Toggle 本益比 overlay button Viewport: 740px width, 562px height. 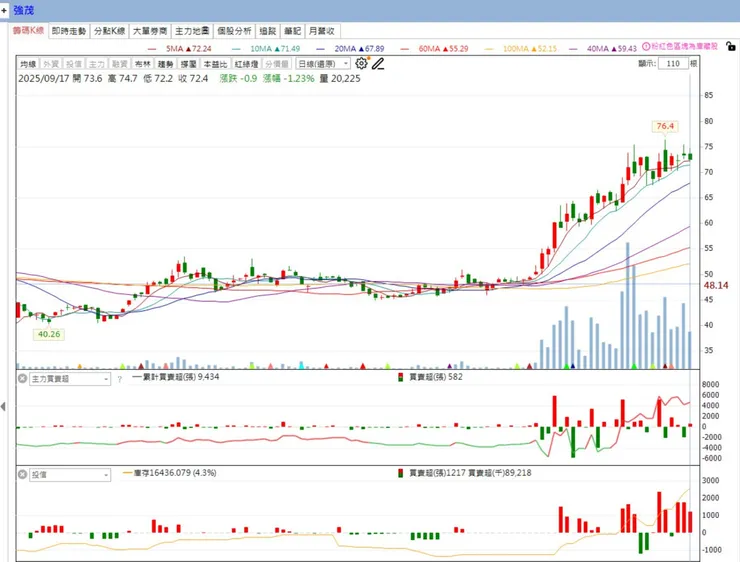tap(215, 64)
